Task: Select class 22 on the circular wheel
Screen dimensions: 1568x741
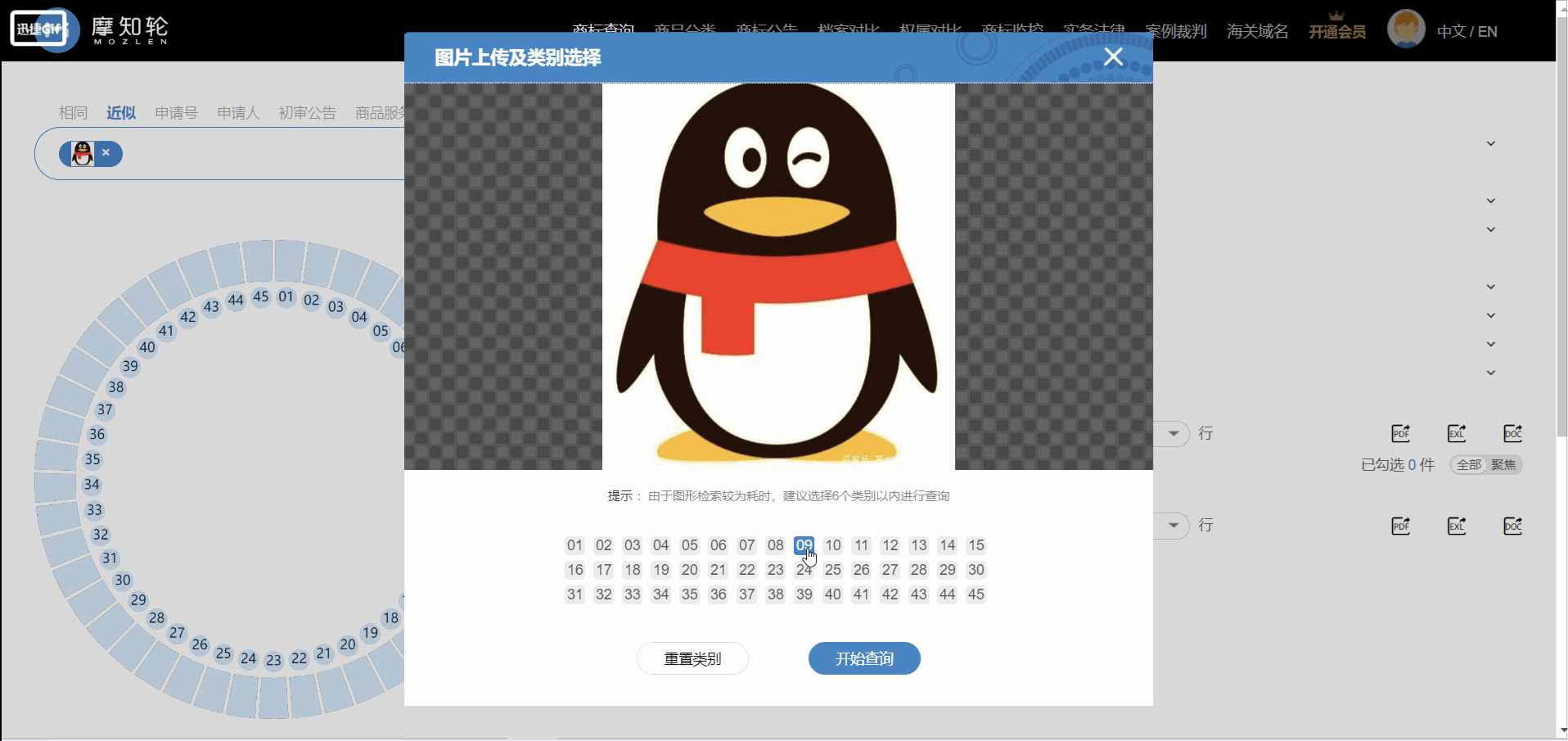Action: 299,658
